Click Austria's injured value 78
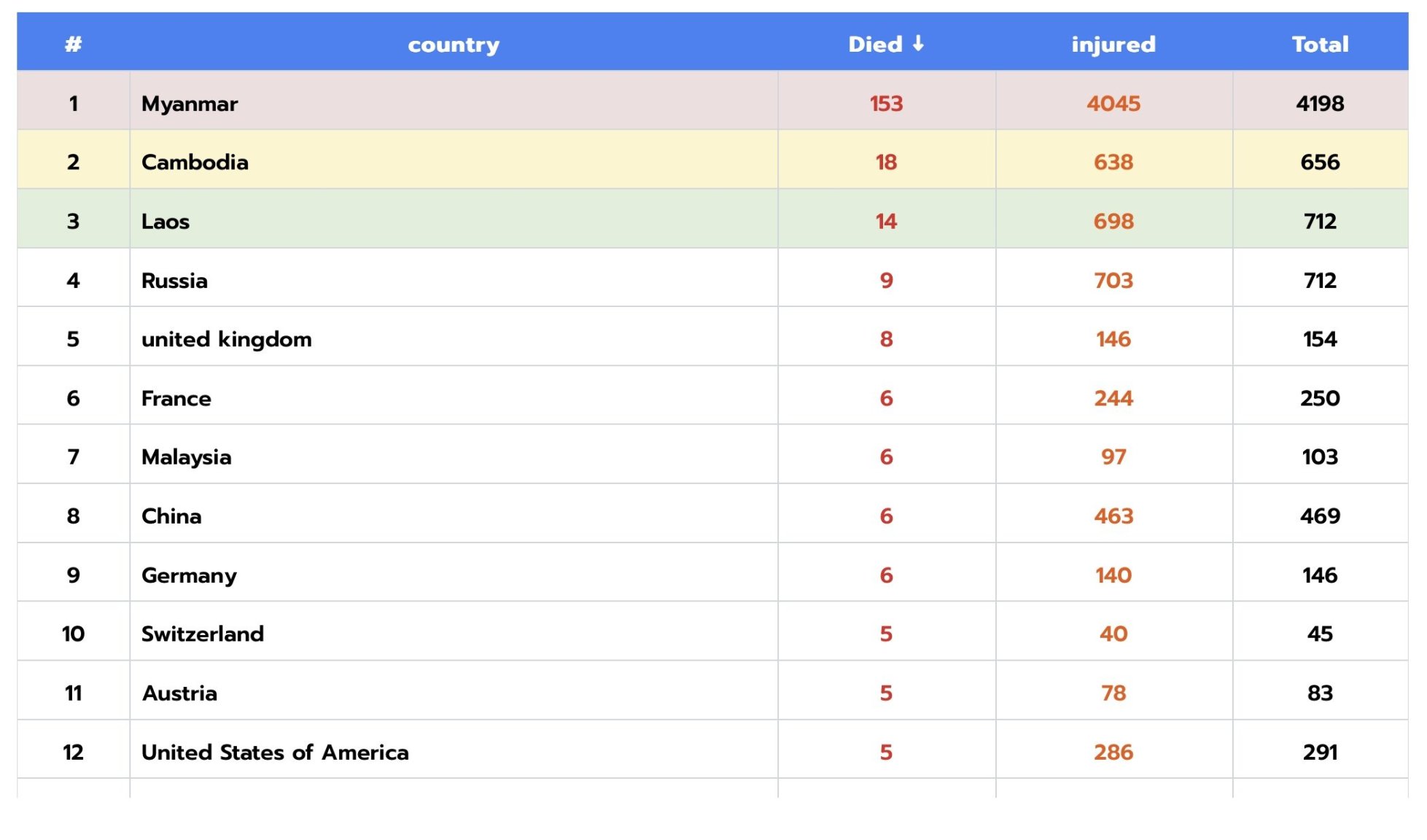Screen dimensions: 1427x840 pyautogui.click(x=1113, y=693)
